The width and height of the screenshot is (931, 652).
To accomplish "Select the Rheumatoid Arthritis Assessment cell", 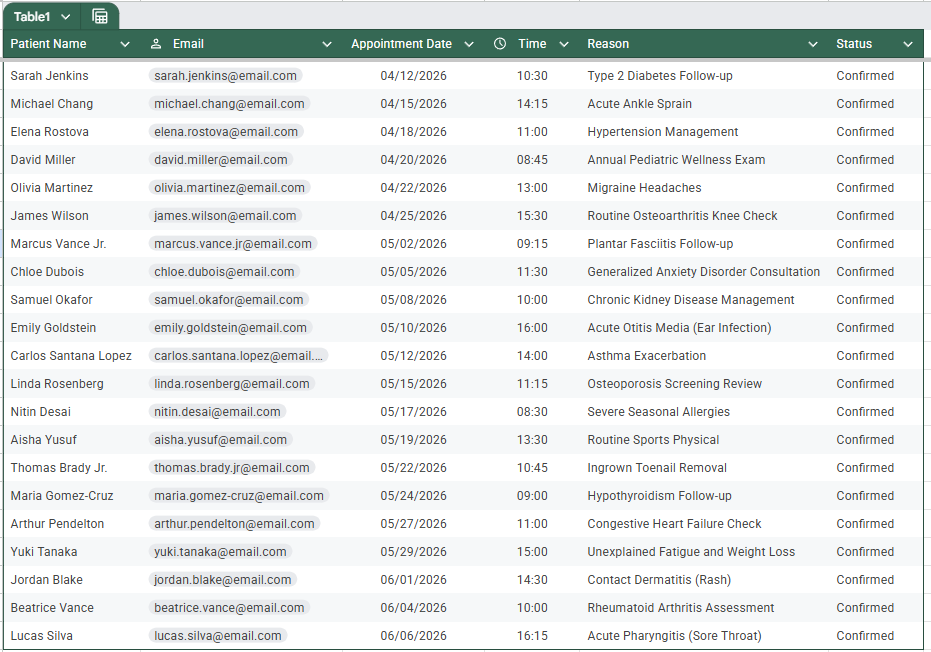I will [680, 607].
